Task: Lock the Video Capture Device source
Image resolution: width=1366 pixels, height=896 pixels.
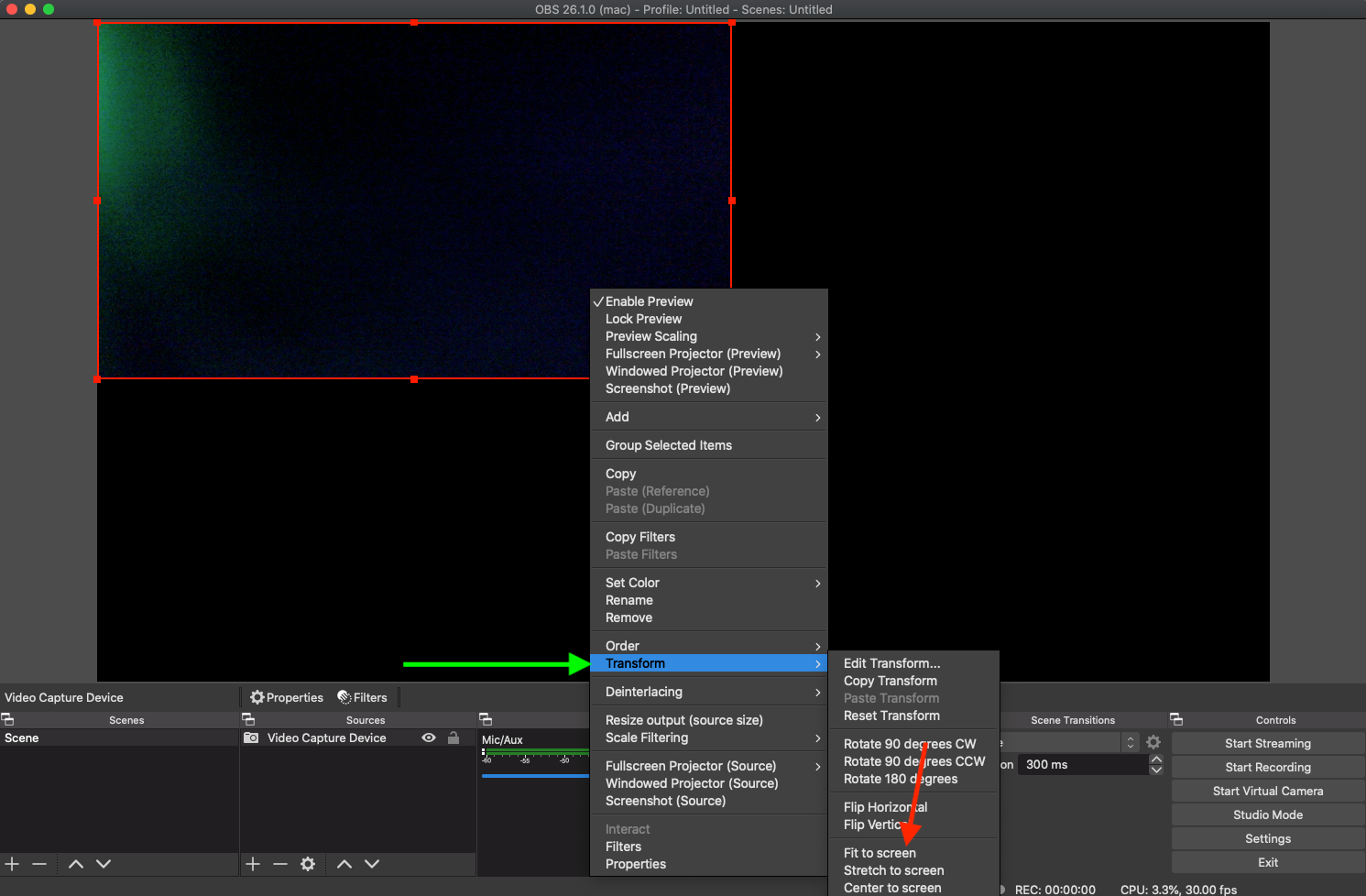Action: point(454,738)
